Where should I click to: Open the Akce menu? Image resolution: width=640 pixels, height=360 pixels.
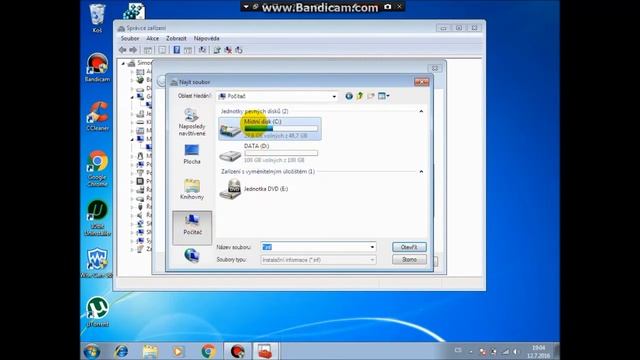coord(153,38)
